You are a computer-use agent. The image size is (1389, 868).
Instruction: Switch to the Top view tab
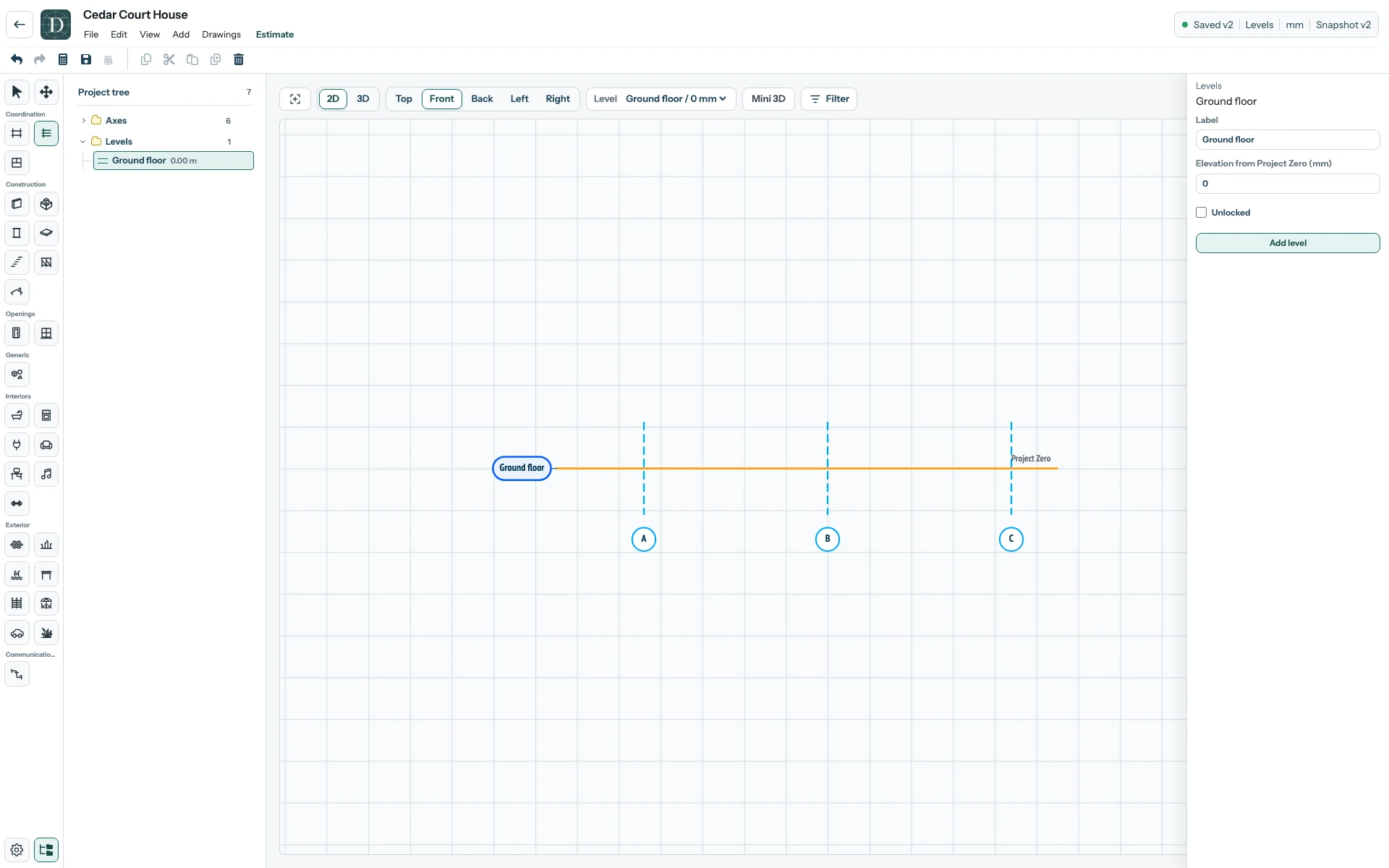pos(404,99)
